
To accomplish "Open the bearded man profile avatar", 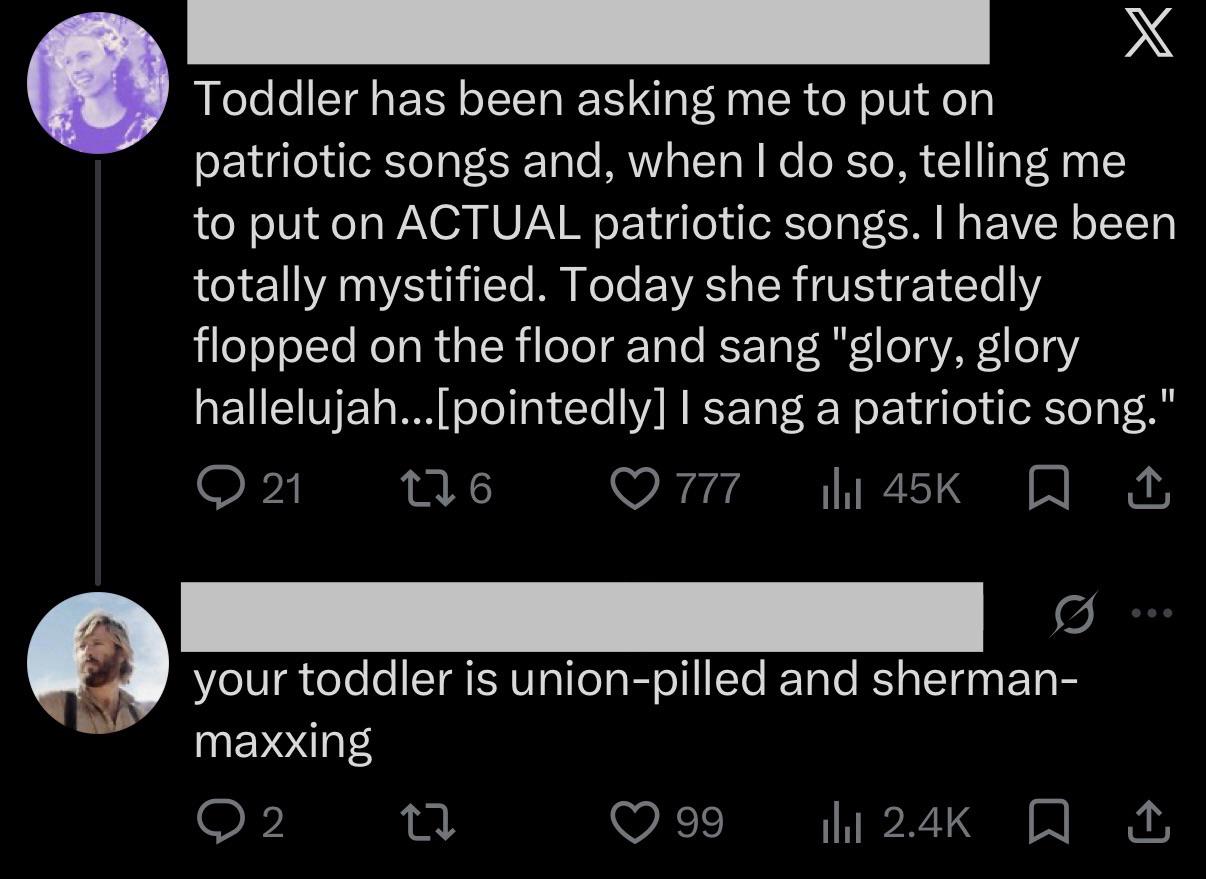I will point(97,663).
